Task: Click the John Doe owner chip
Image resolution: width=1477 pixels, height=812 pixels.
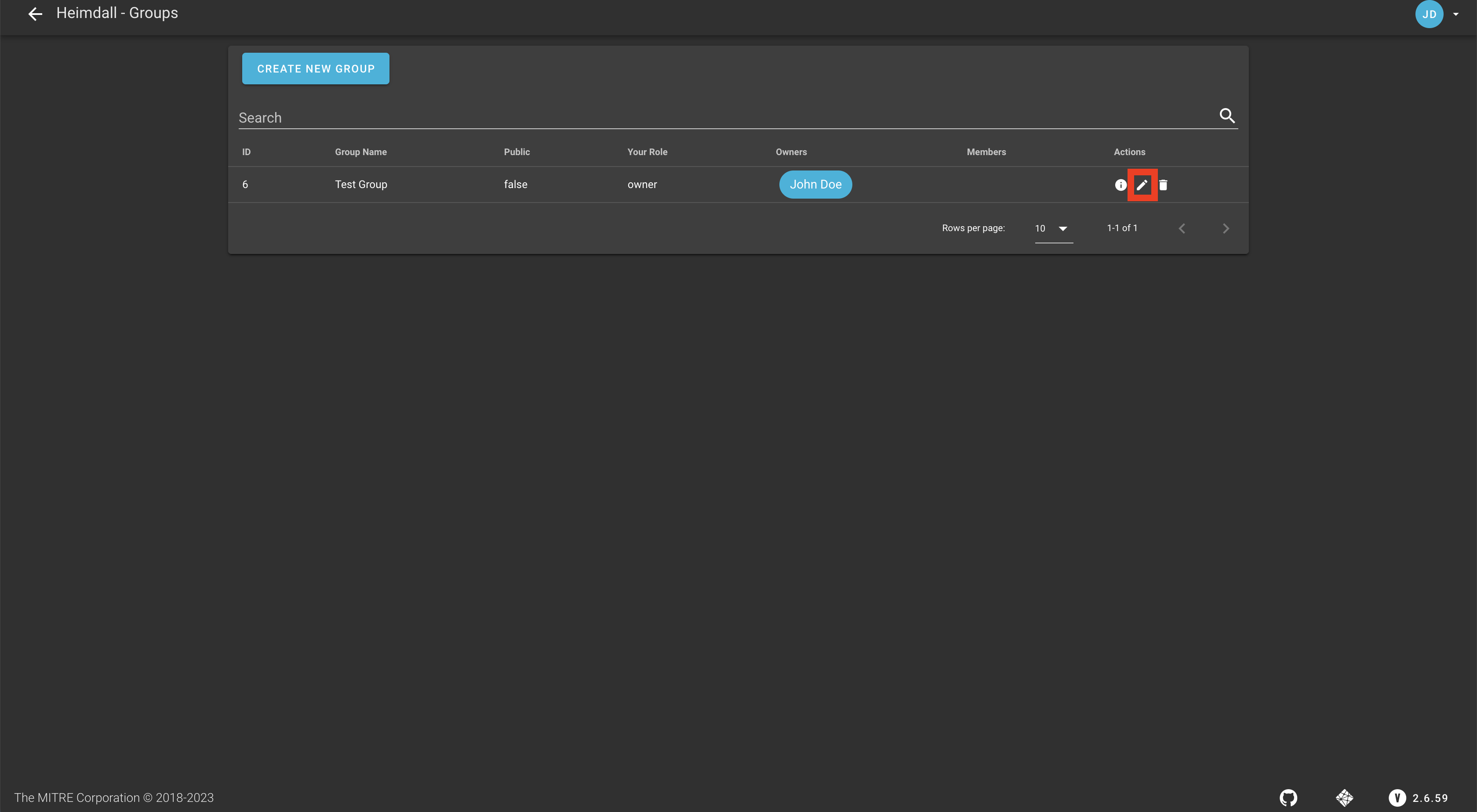Action: pyautogui.click(x=815, y=185)
